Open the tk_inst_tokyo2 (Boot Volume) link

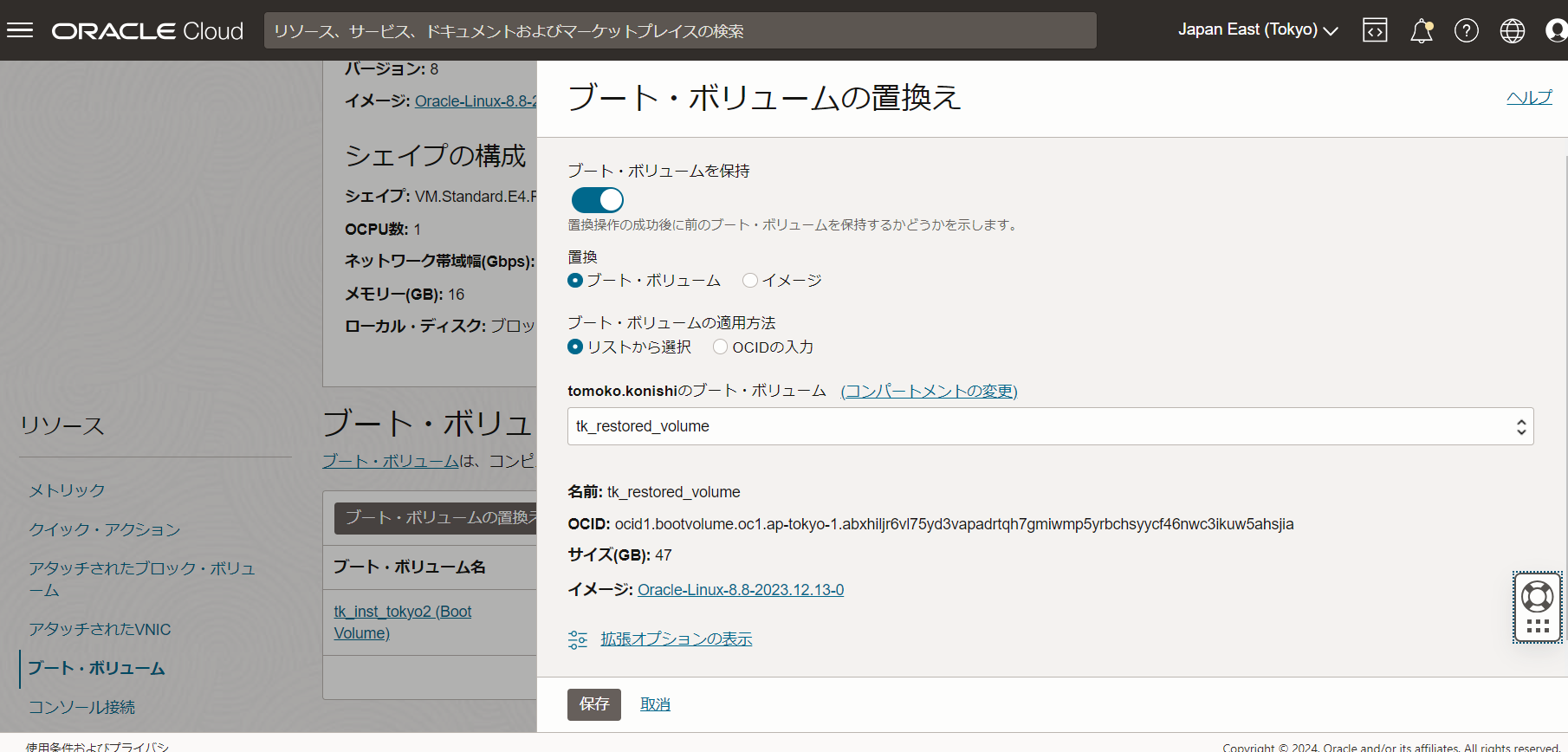click(403, 622)
